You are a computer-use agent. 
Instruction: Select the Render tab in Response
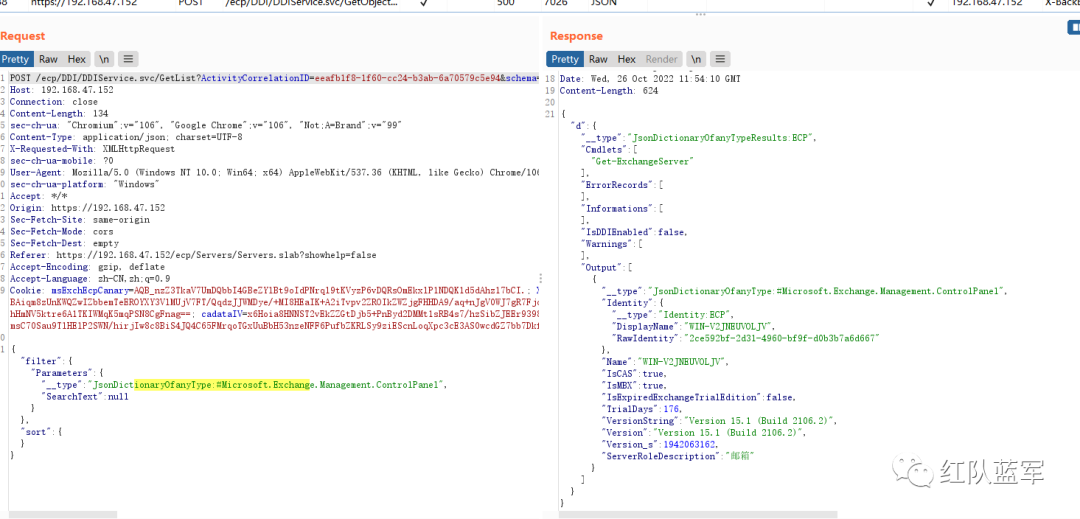(x=661, y=59)
